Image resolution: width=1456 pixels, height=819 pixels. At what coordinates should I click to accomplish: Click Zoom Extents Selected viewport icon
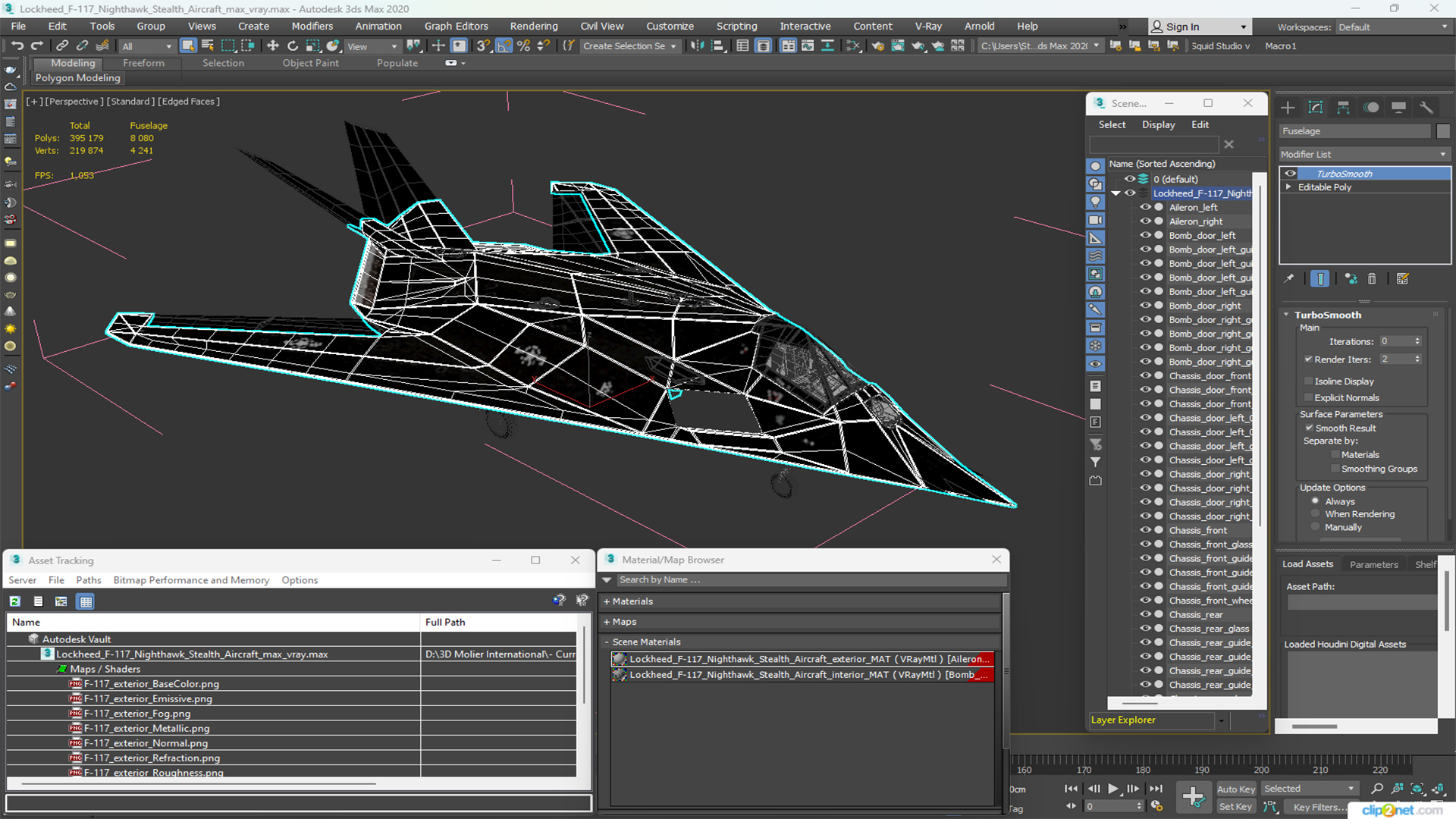coord(1417,789)
